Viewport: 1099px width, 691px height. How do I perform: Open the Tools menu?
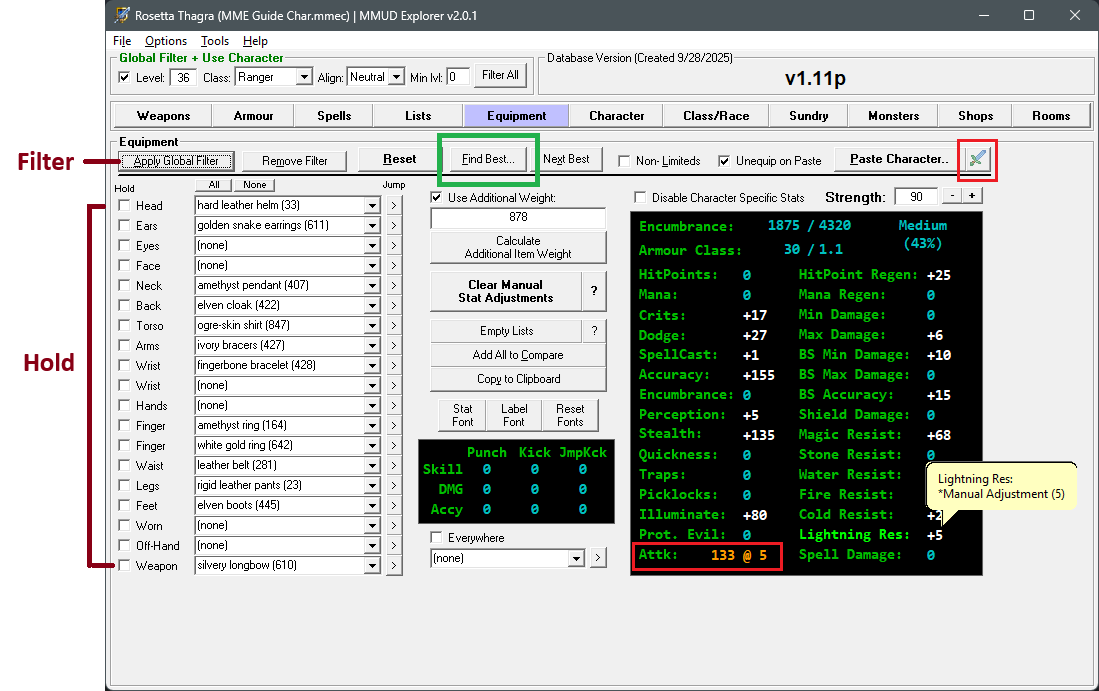tap(215, 41)
